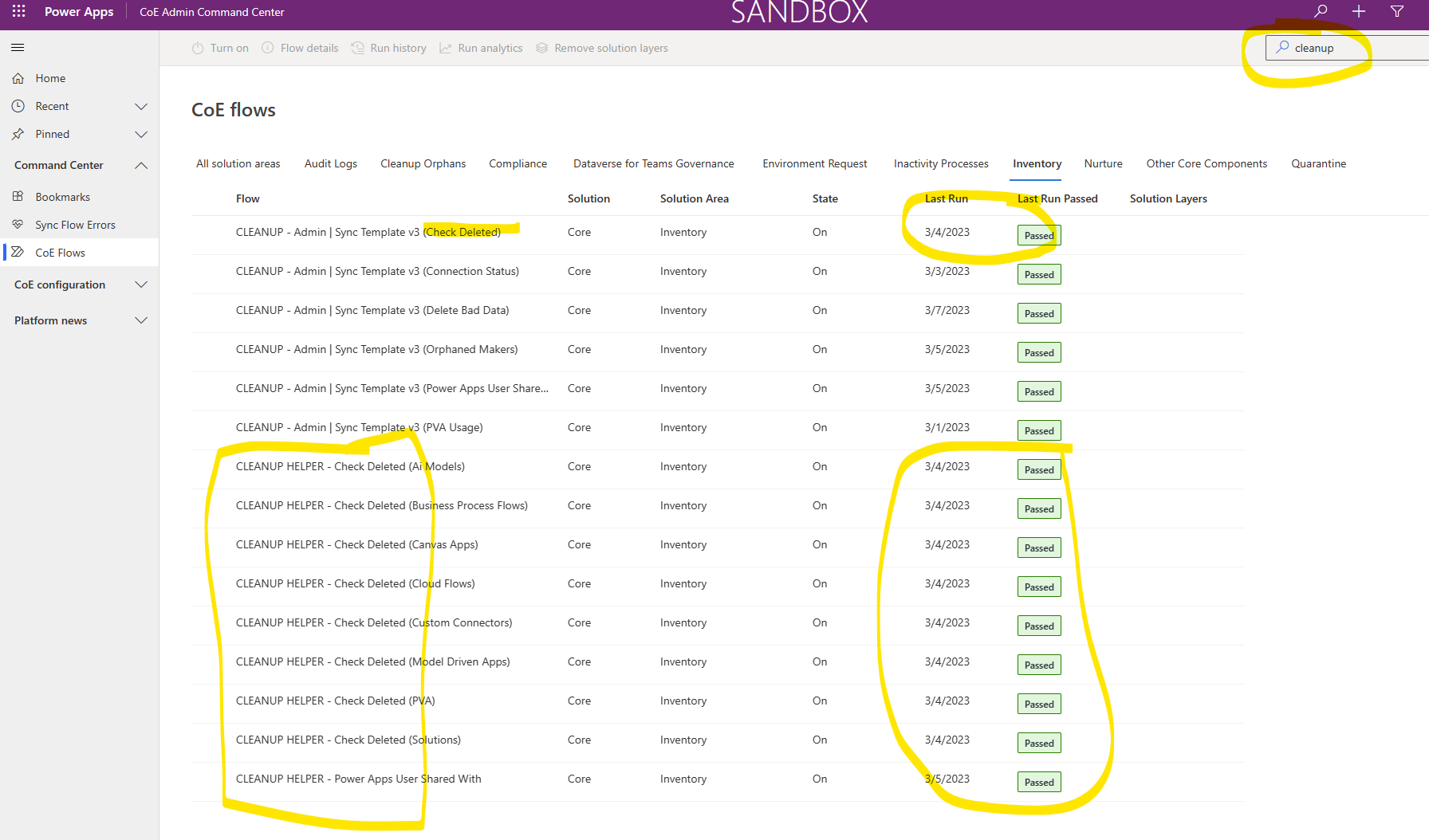Select CoE Flows in the sidebar
1429x840 pixels.
60,252
